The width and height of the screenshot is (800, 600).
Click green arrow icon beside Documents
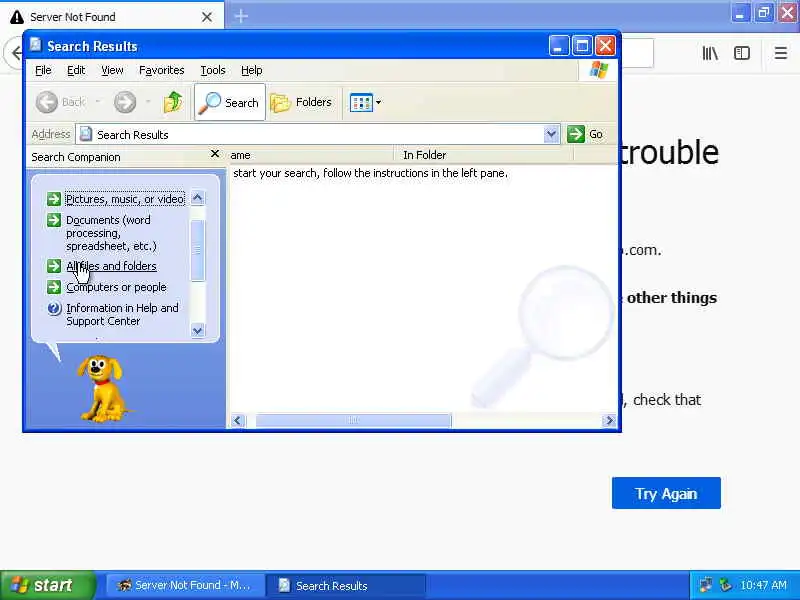tap(54, 220)
